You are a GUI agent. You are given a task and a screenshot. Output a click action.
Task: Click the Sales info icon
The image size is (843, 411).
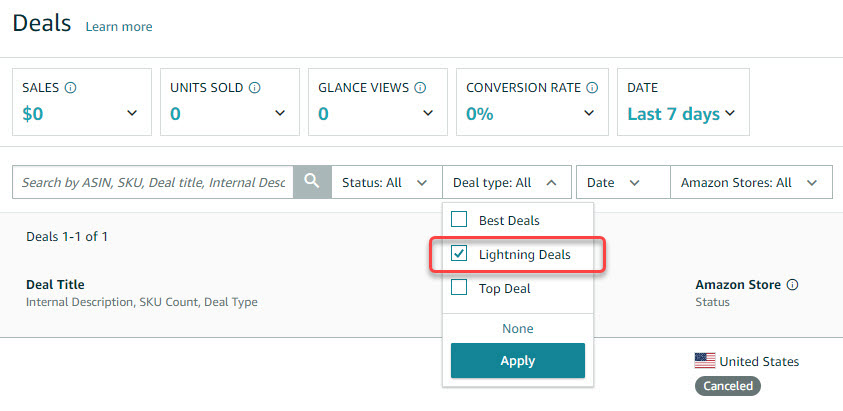pyautogui.click(x=70, y=88)
